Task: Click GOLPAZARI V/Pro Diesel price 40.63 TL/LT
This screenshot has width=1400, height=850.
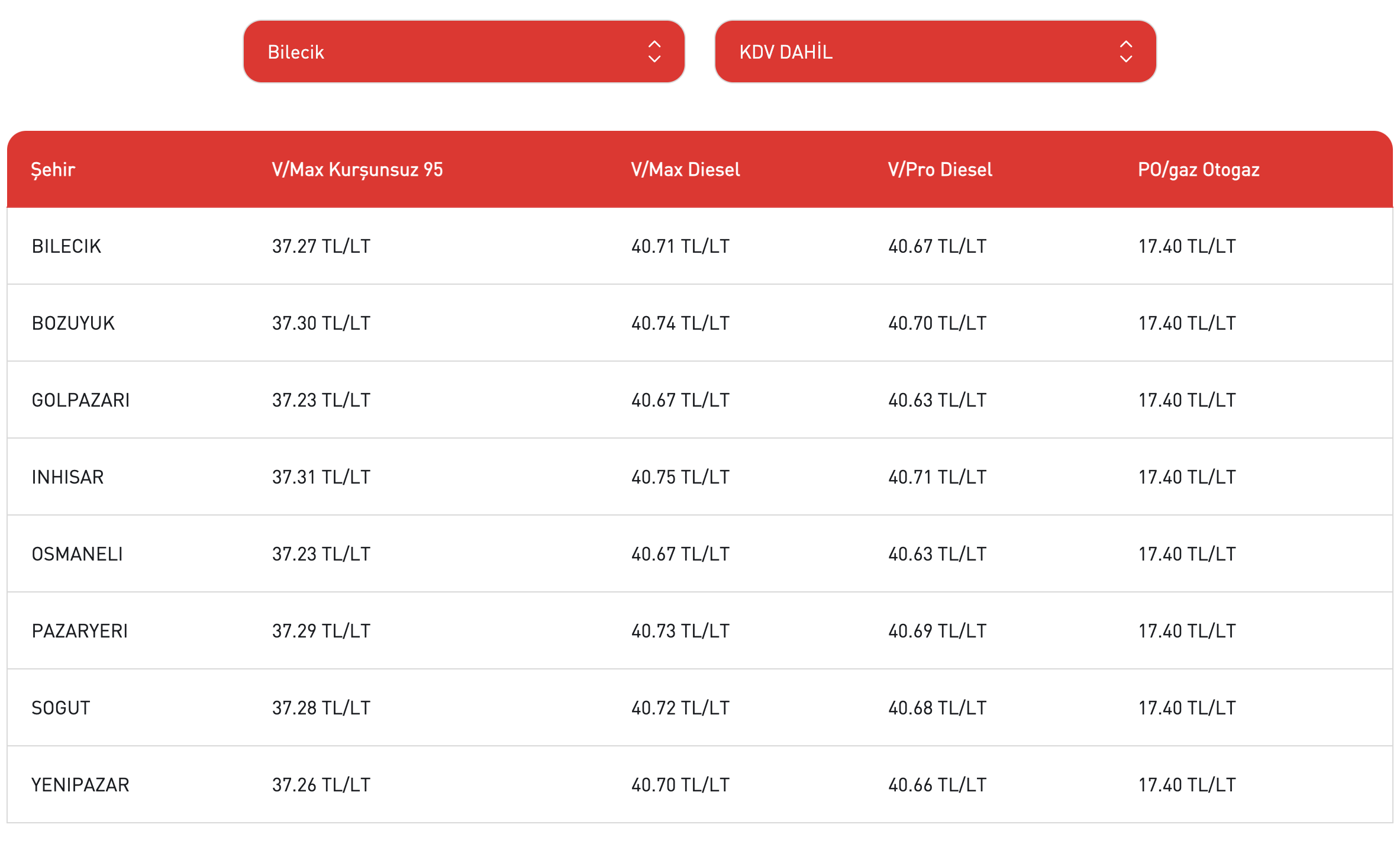Action: tap(937, 400)
